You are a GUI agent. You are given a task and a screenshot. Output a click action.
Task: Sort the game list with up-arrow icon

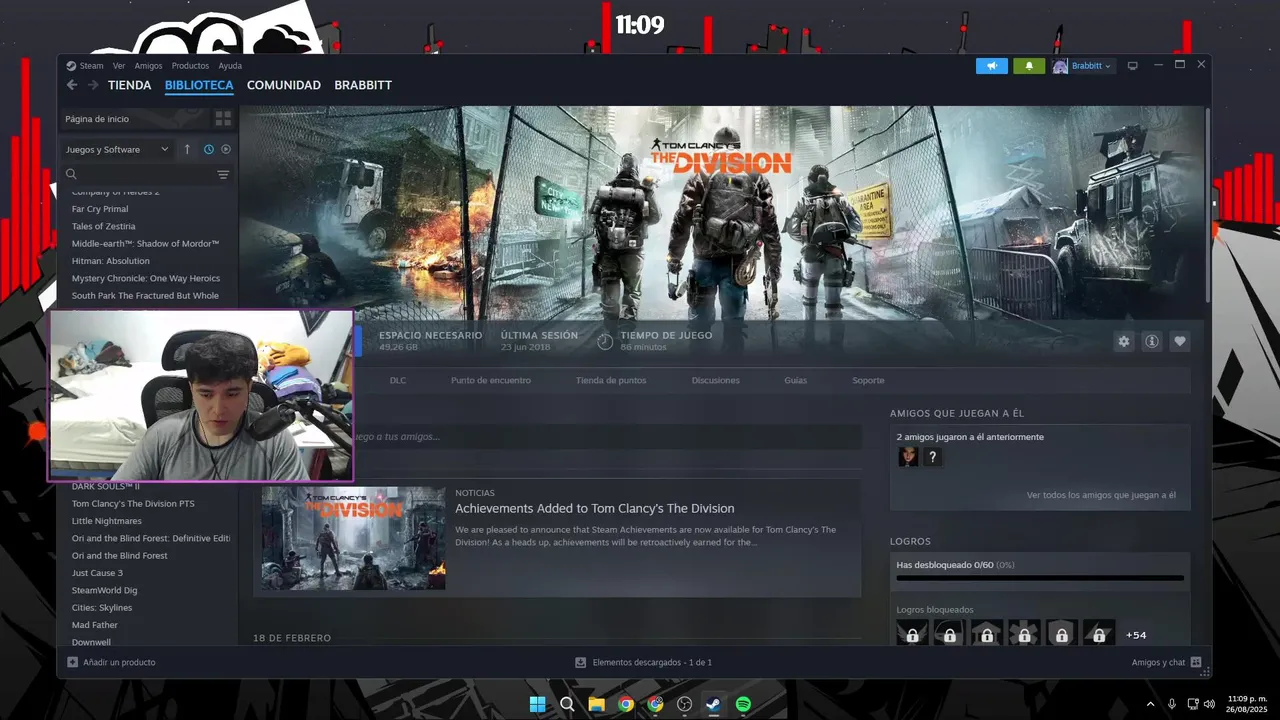click(187, 149)
